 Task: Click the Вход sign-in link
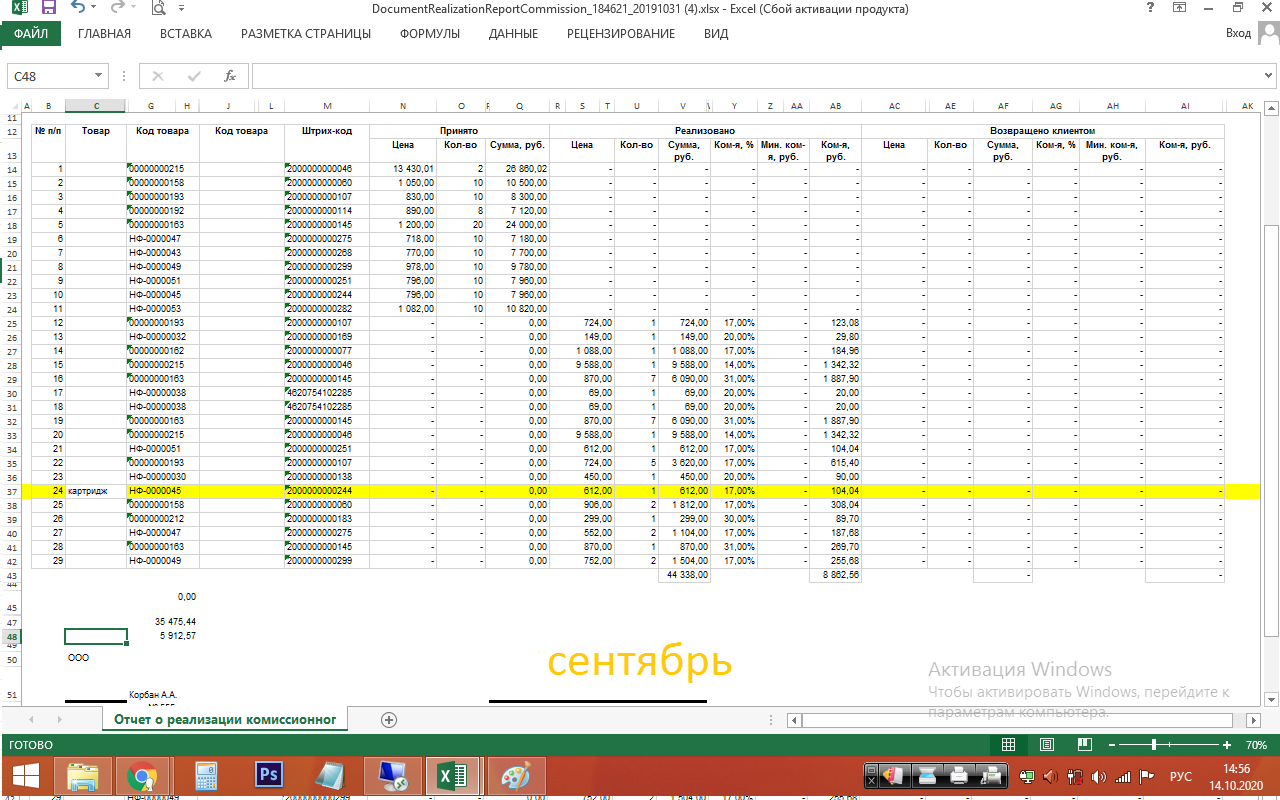(1238, 33)
